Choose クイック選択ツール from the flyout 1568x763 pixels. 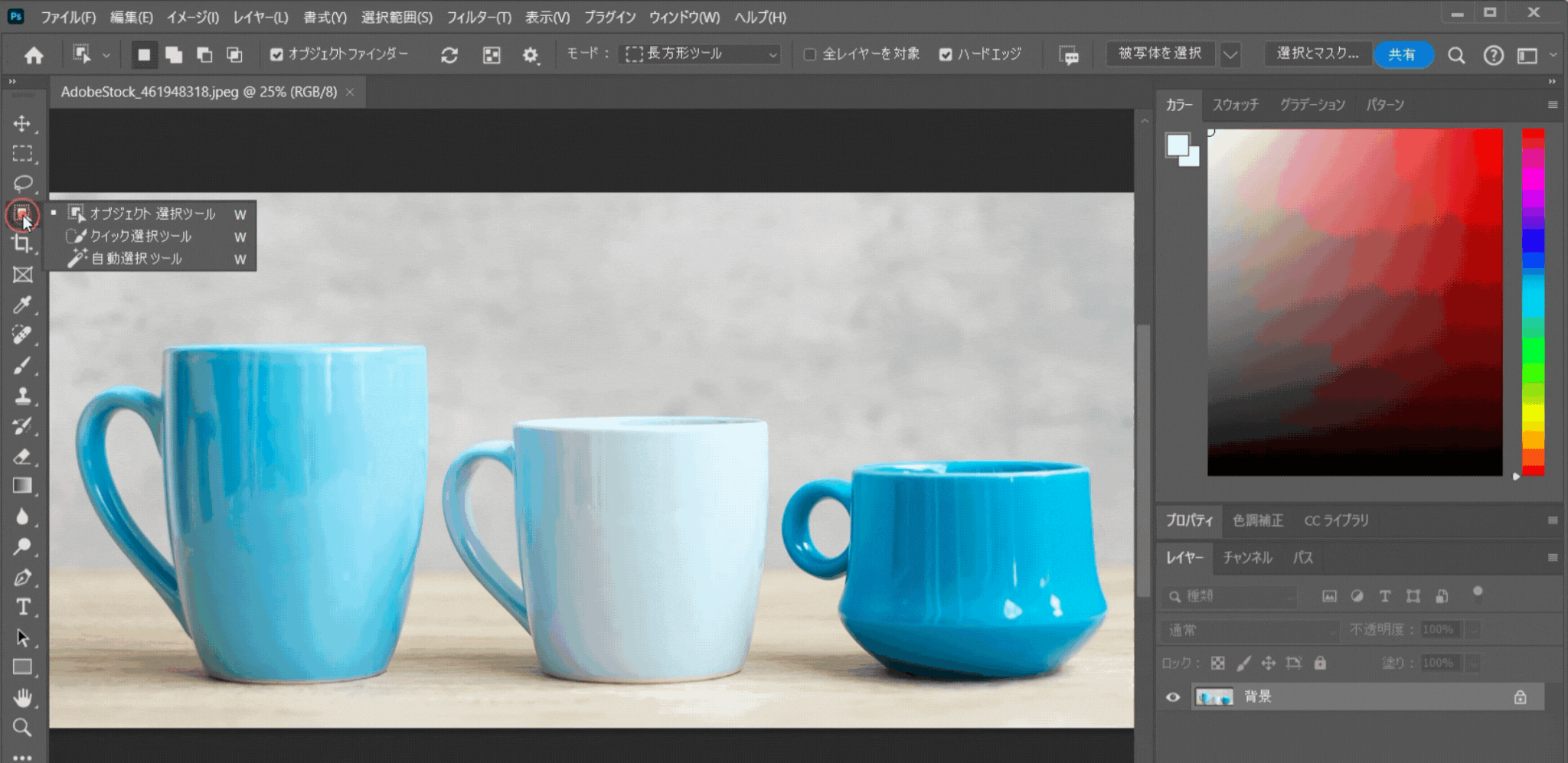coord(141,236)
